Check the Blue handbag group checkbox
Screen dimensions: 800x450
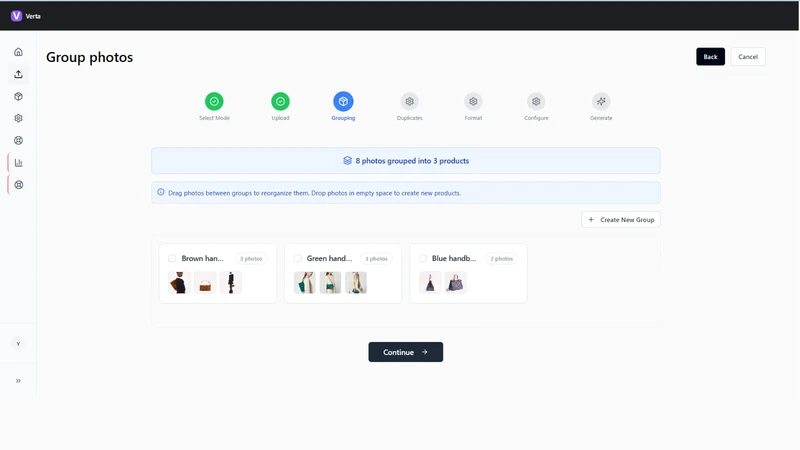(422, 259)
